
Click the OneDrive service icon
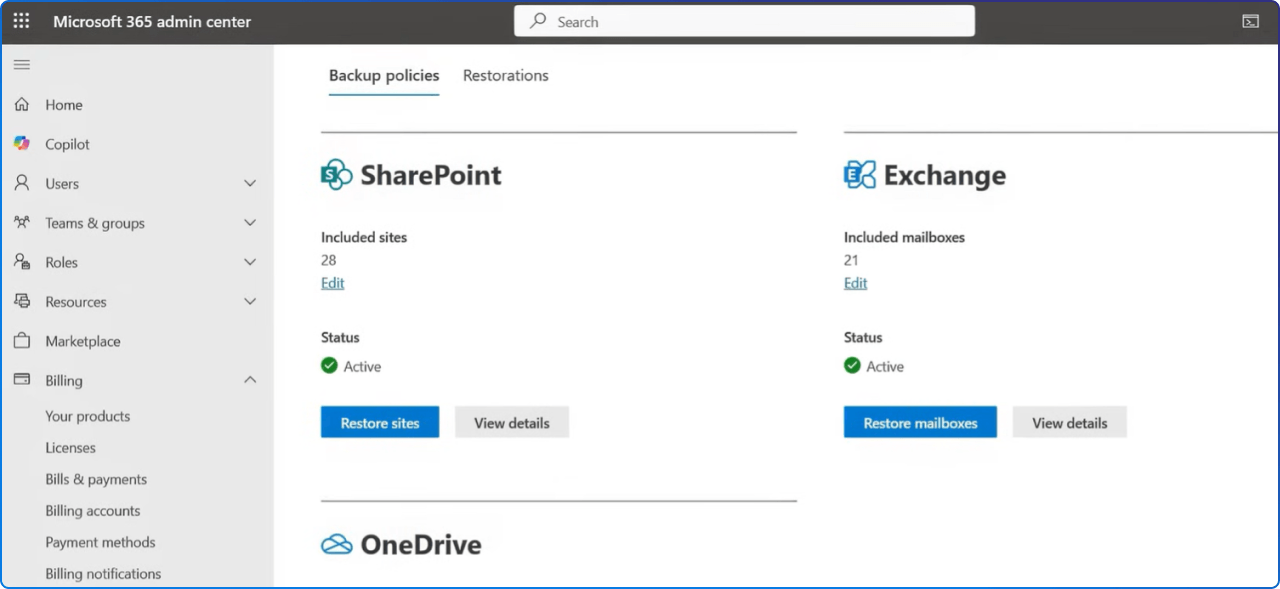pyautogui.click(x=335, y=544)
